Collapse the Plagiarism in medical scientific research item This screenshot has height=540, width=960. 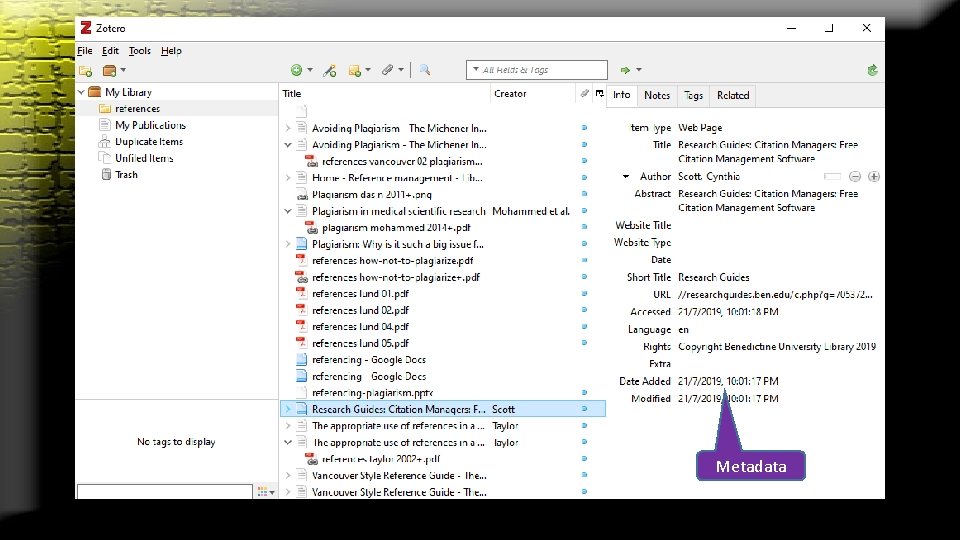point(288,211)
